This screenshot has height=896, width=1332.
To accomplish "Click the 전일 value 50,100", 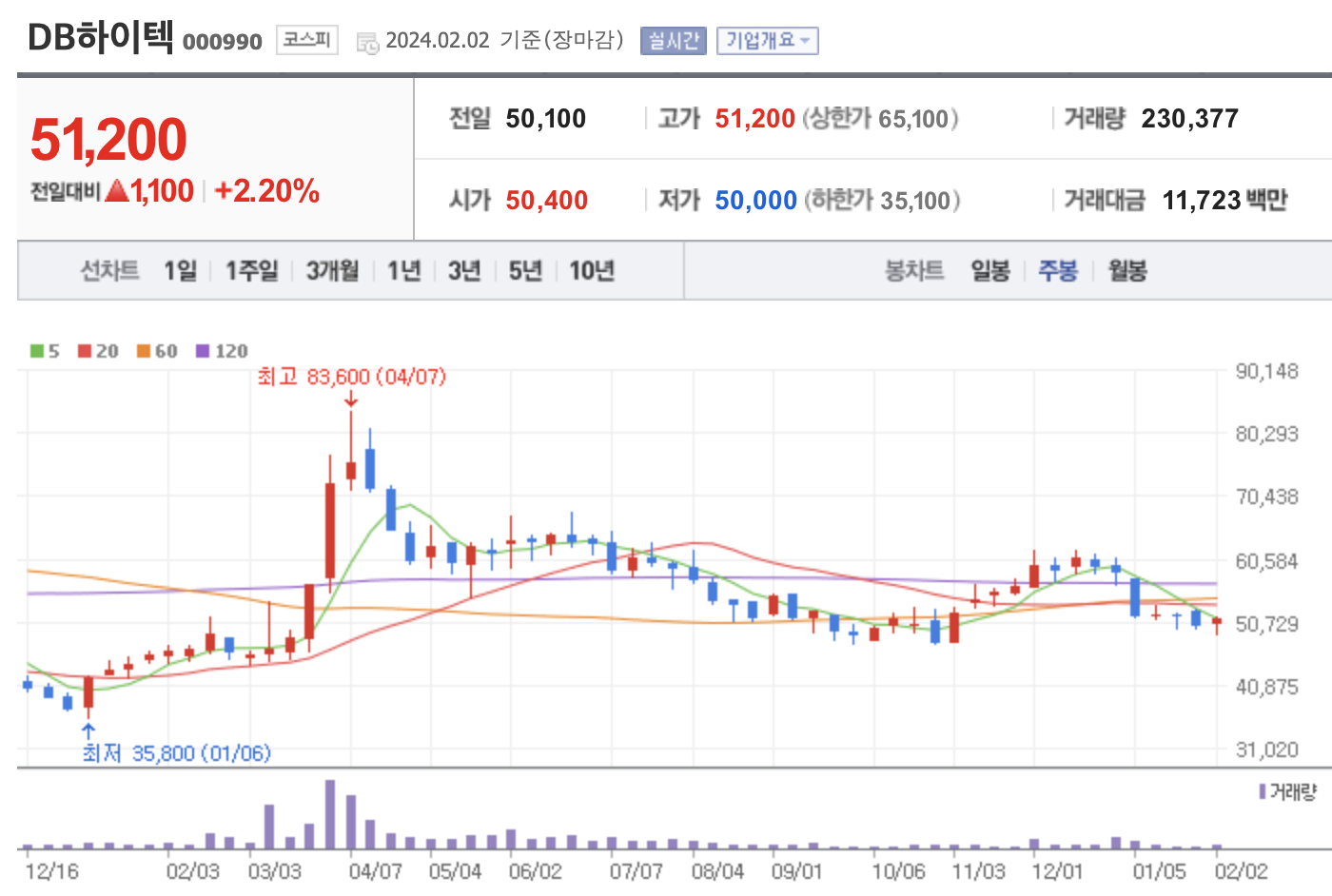I will [546, 119].
